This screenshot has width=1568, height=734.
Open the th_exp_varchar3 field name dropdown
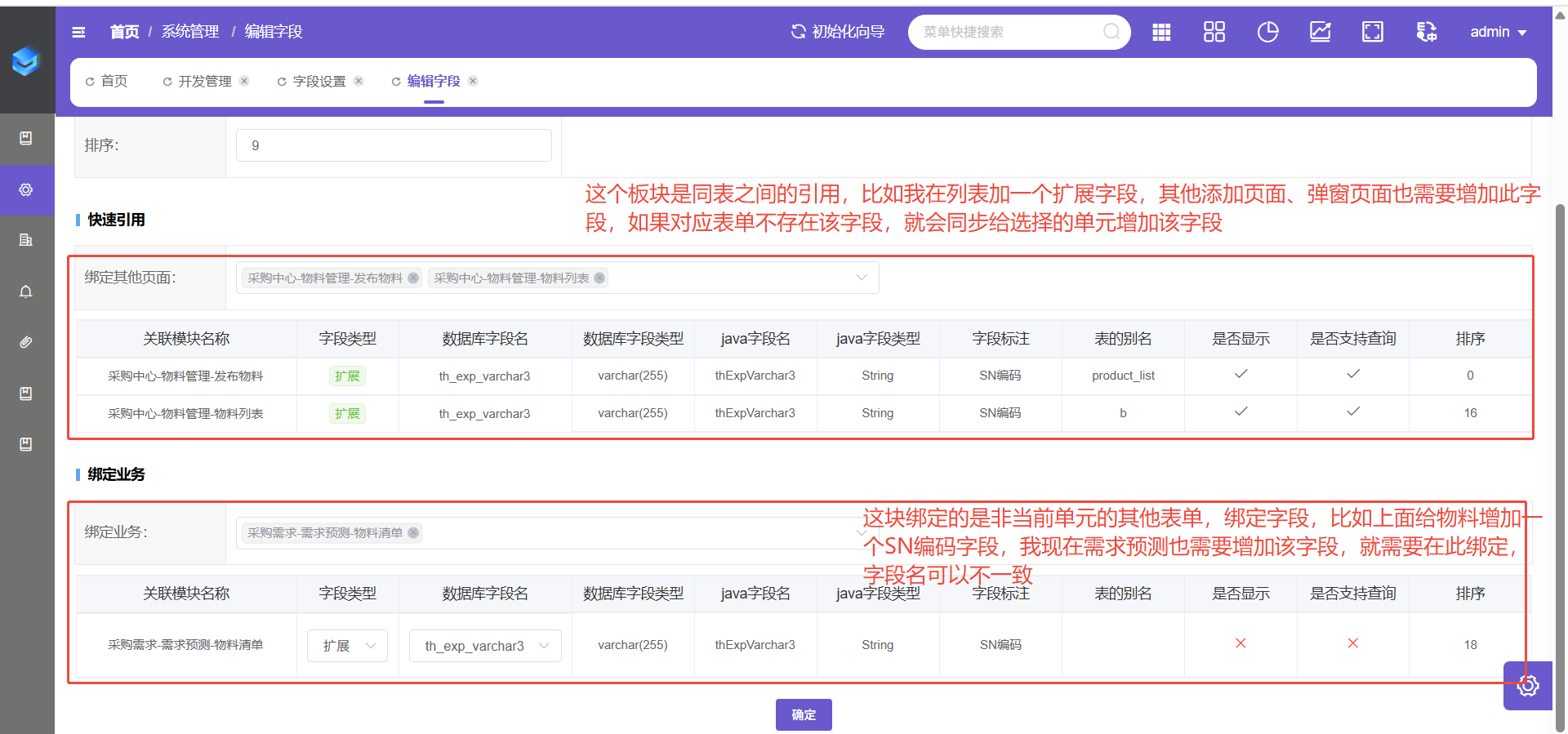(485, 646)
